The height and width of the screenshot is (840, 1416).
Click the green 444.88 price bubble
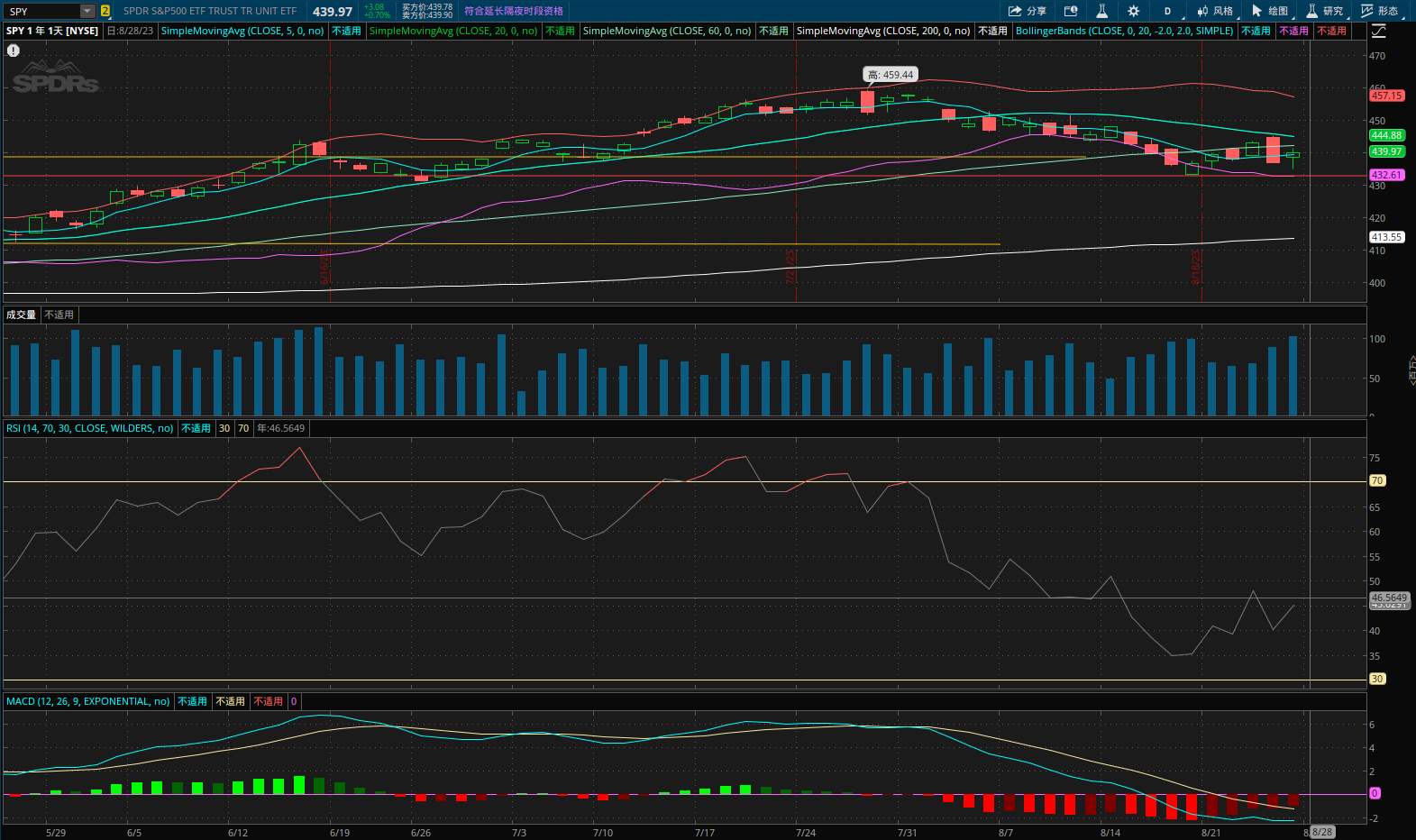click(1386, 135)
